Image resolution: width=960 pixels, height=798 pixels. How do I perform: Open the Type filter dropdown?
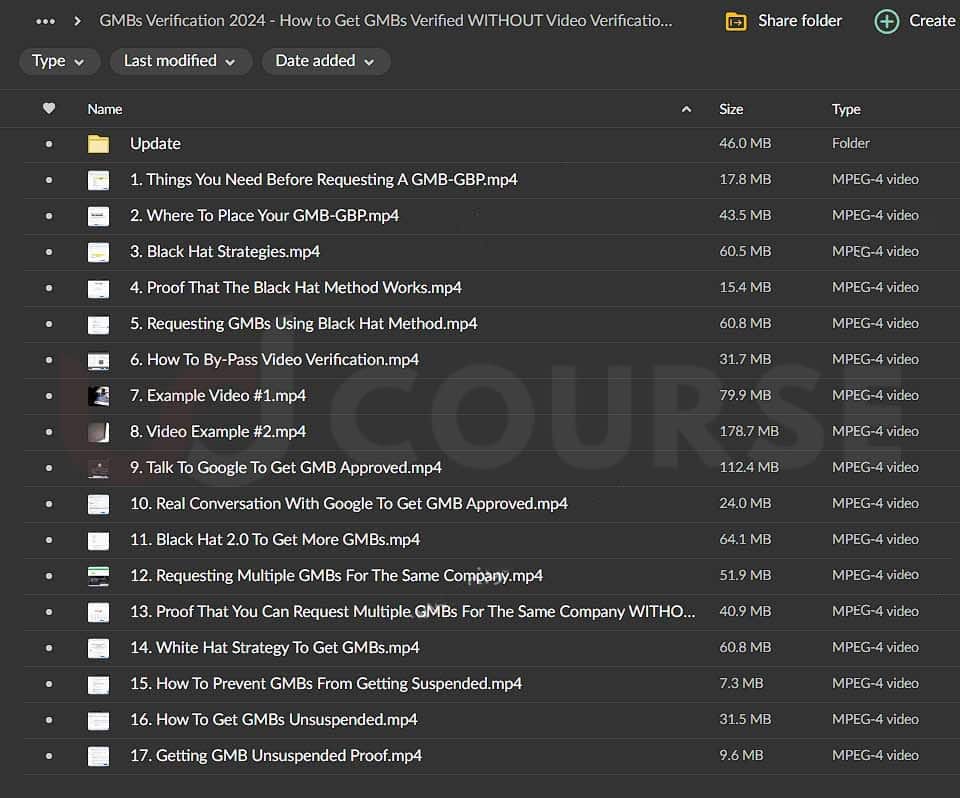(x=59, y=61)
